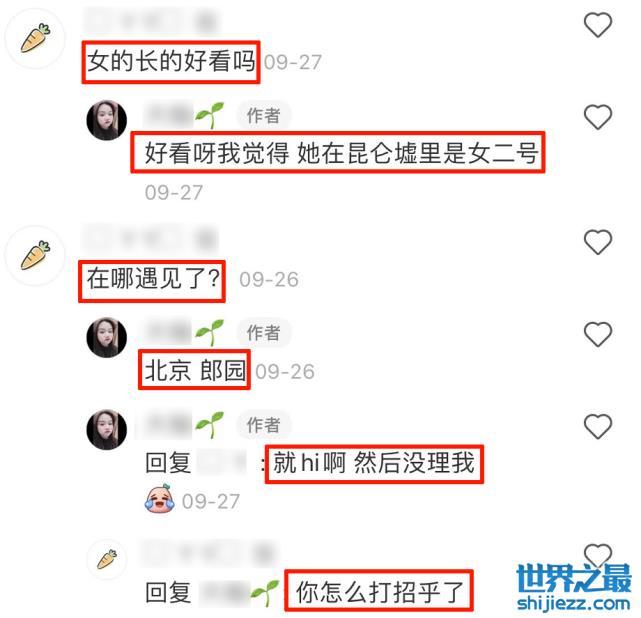Like the comment 女的长的好看吗

click(598, 25)
